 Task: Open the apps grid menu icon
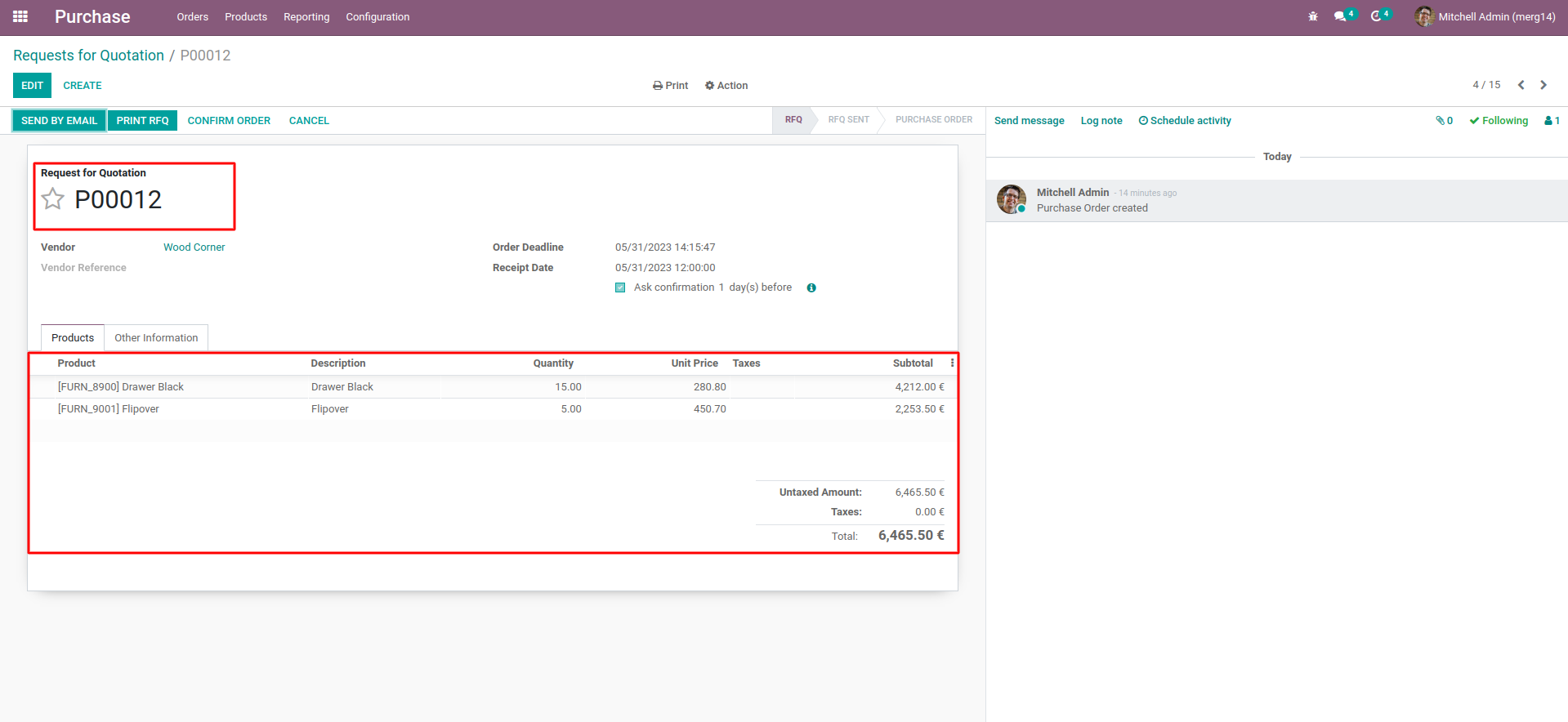point(20,16)
